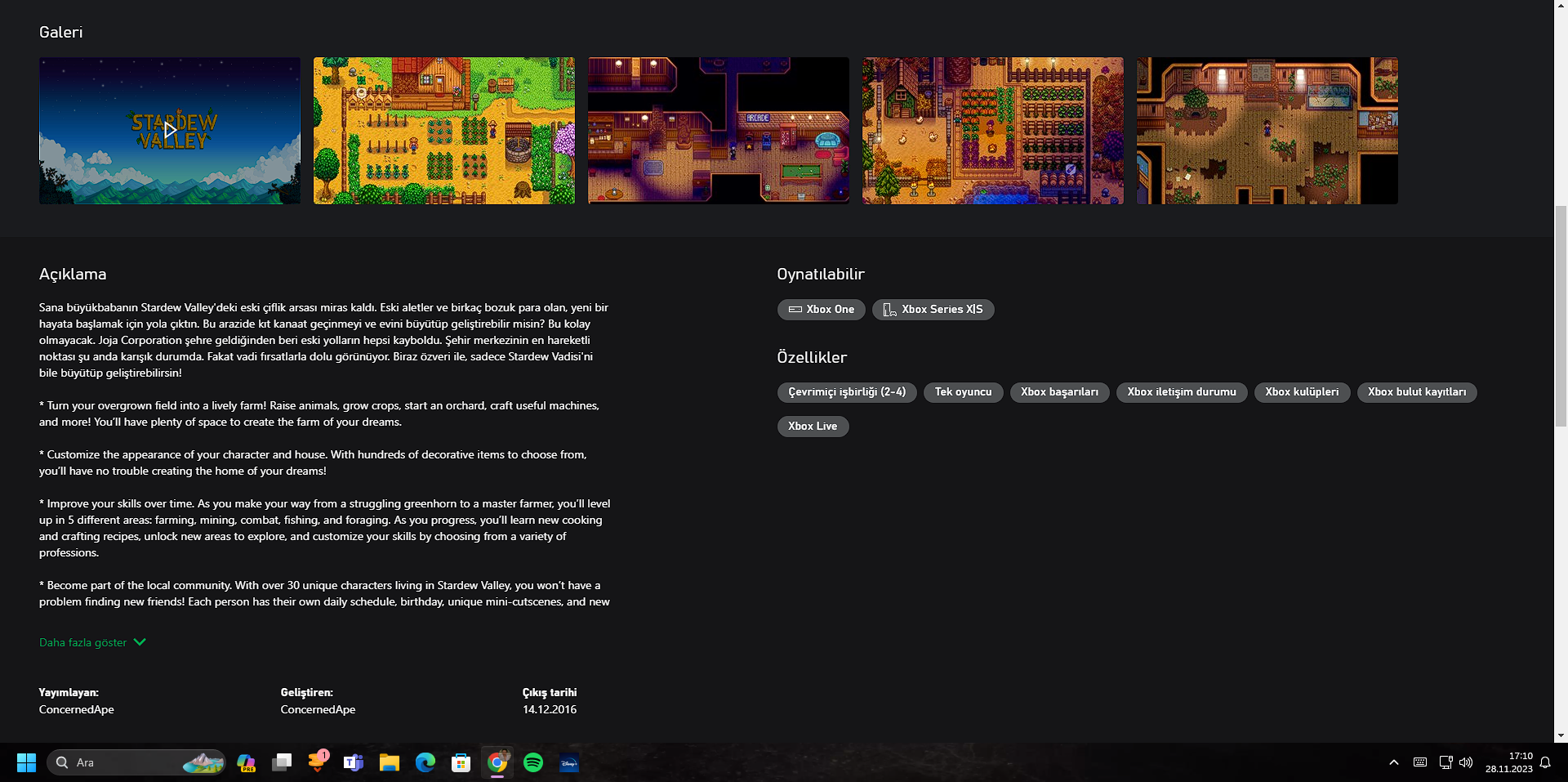
Task: Click the Yayımlayan: label
Action: (69, 692)
